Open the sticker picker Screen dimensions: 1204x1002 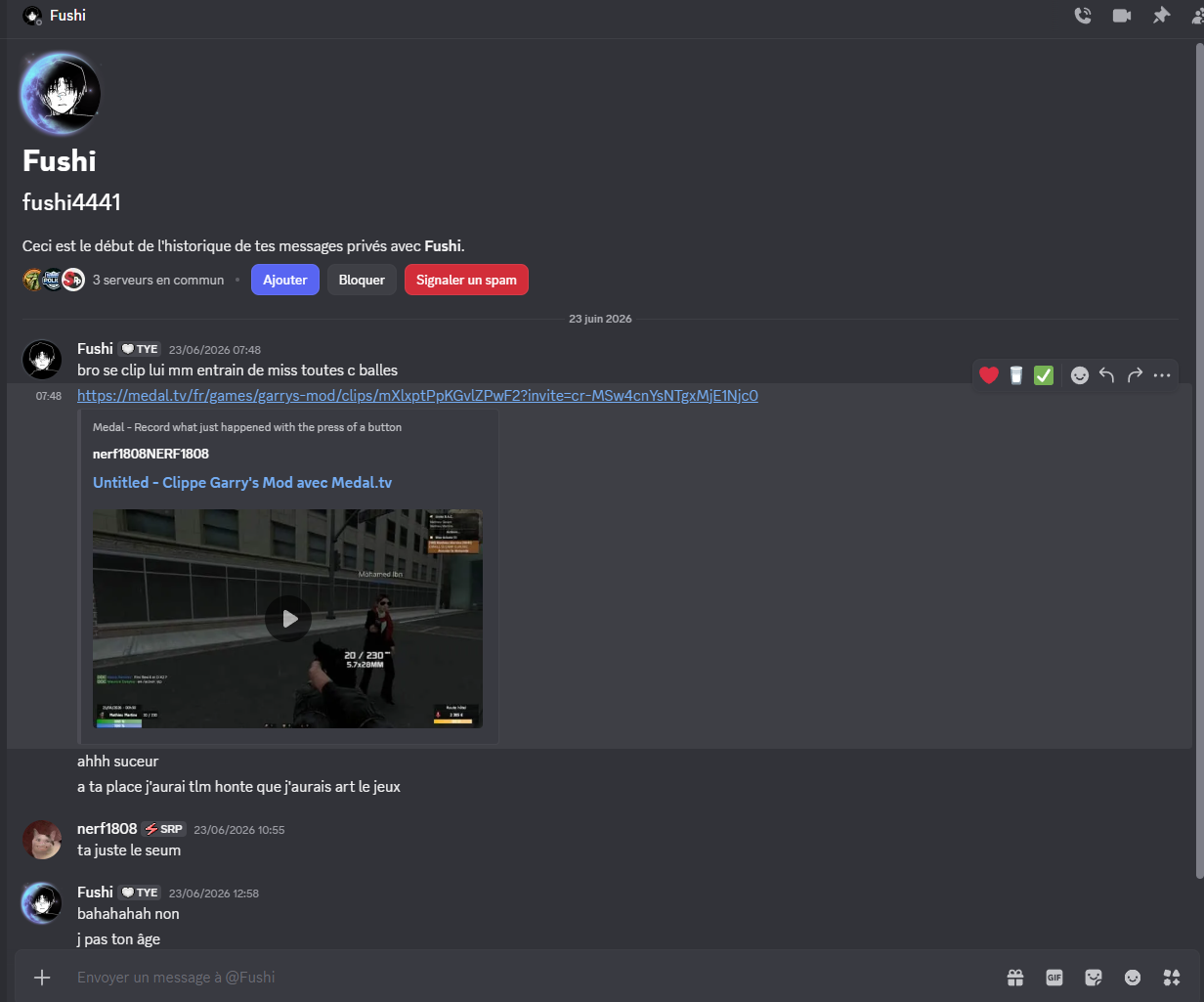(x=1094, y=978)
